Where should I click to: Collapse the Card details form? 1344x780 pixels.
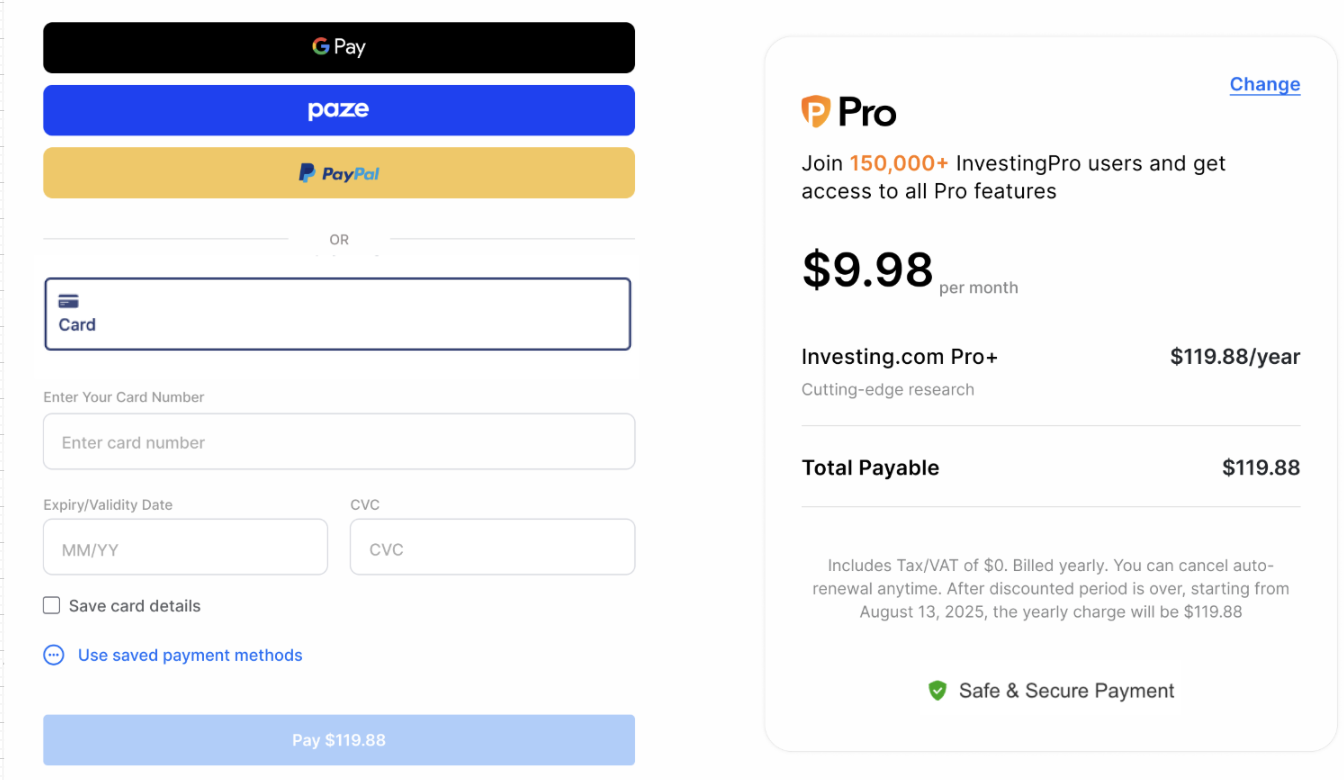338,312
